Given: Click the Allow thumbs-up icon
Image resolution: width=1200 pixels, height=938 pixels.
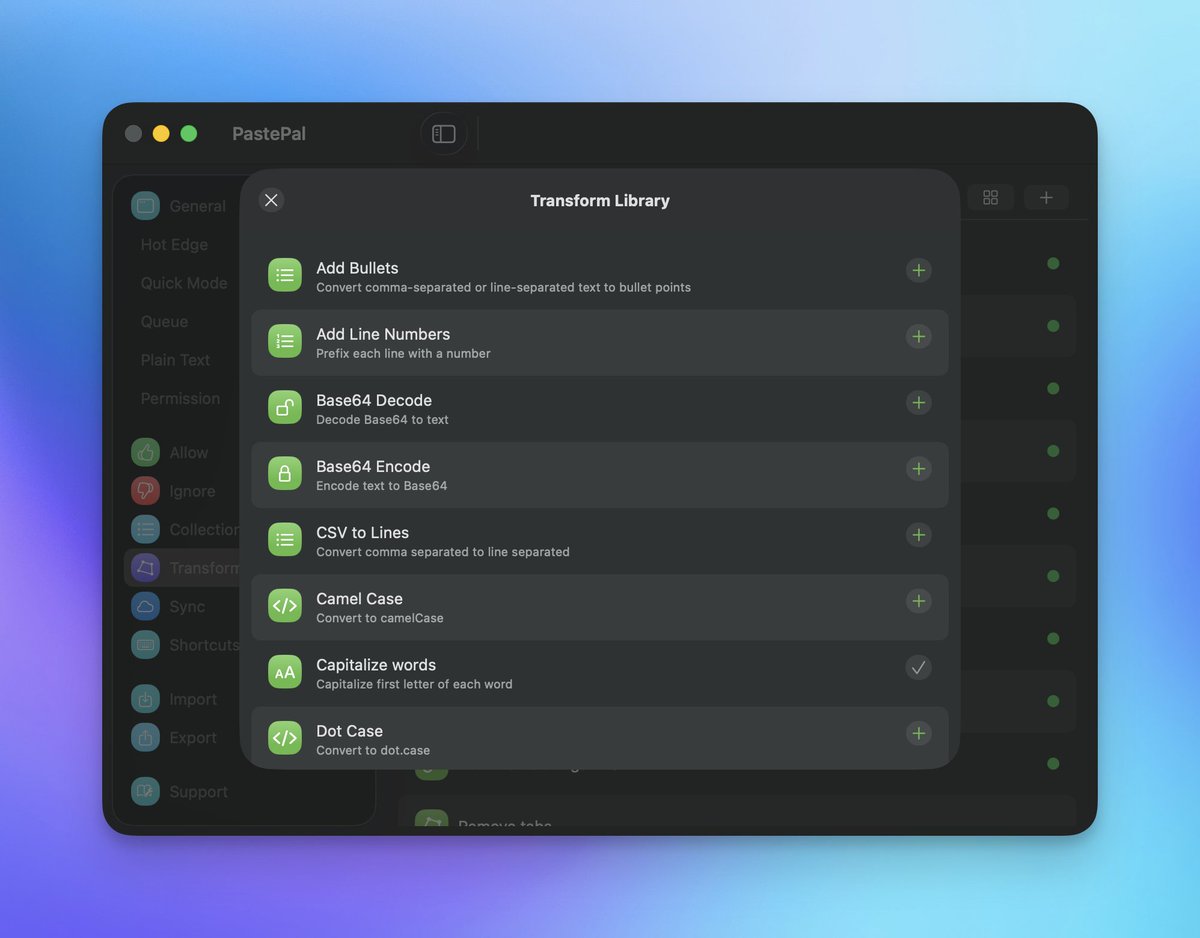Looking at the screenshot, I should (145, 452).
